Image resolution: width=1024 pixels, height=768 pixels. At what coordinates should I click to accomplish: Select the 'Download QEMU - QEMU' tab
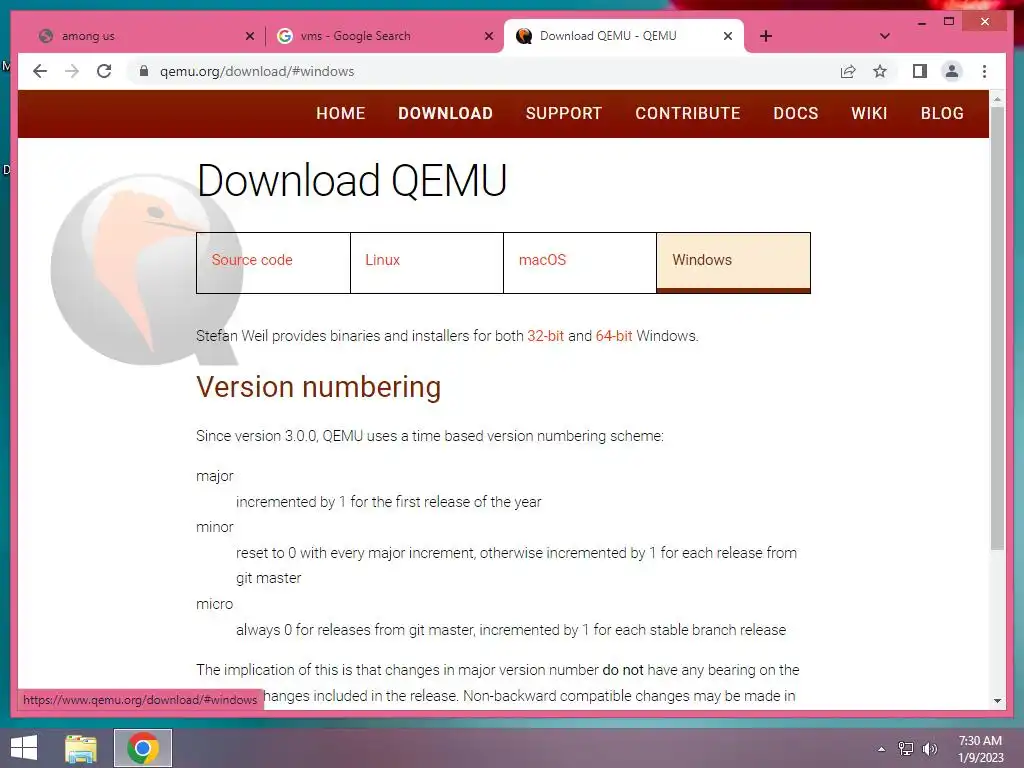[624, 36]
